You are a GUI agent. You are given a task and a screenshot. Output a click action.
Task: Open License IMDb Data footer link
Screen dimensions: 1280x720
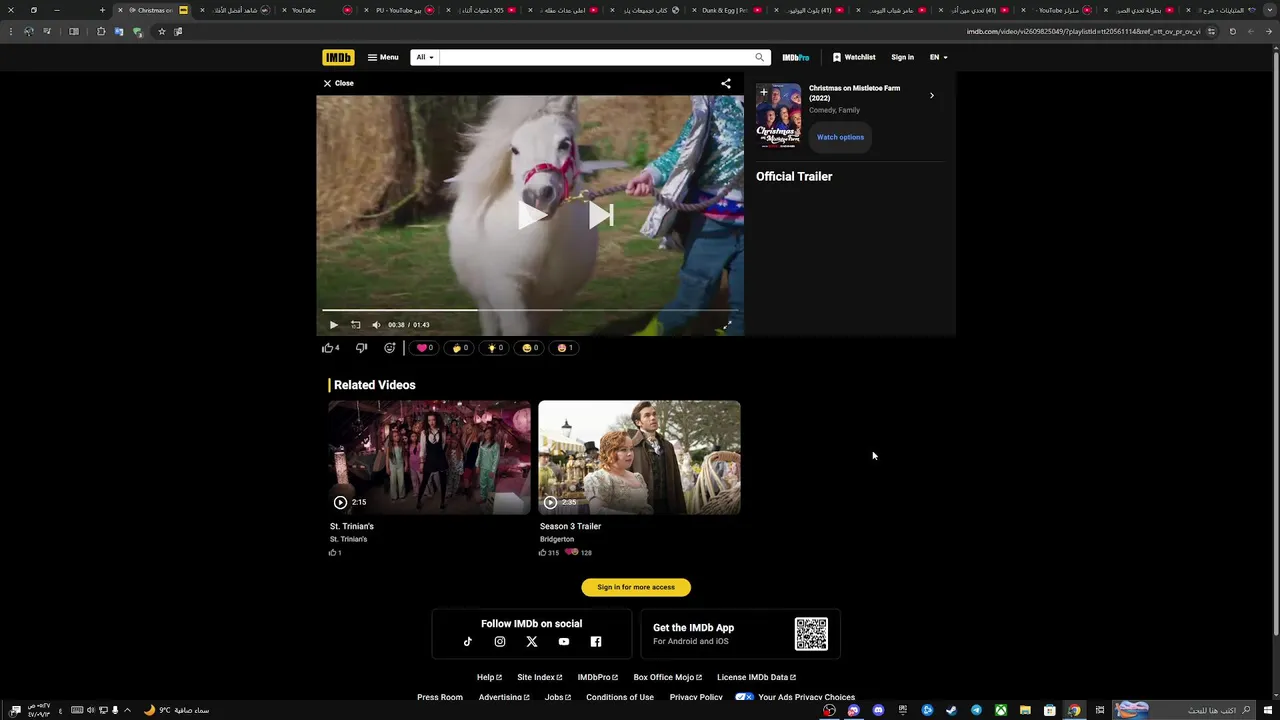[x=756, y=677]
